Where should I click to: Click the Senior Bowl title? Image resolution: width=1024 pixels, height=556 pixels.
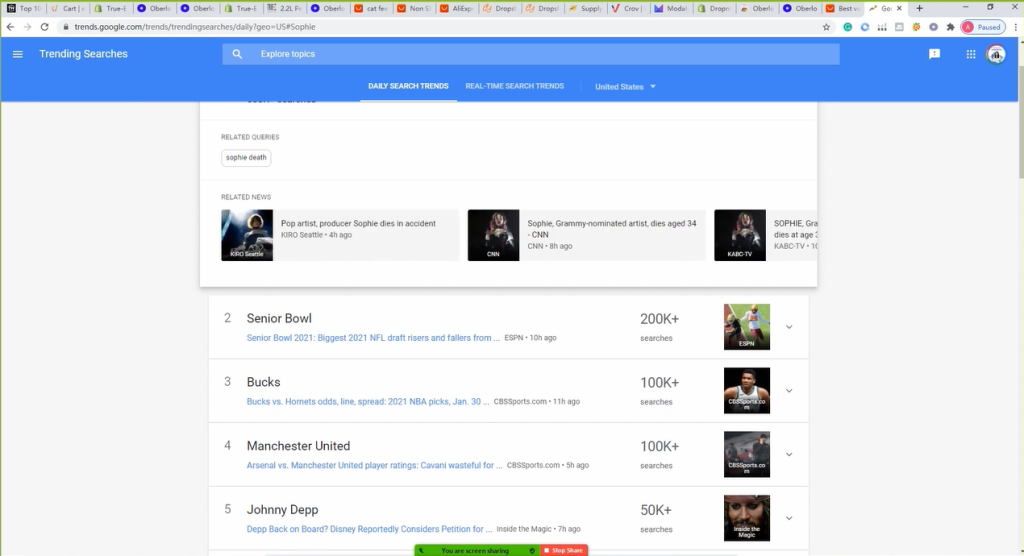[x=279, y=318]
